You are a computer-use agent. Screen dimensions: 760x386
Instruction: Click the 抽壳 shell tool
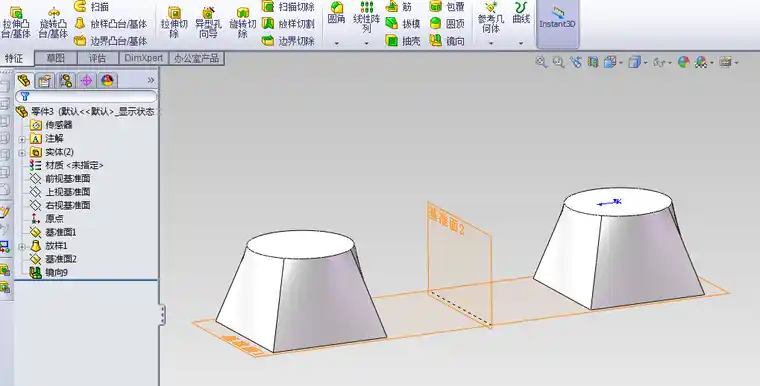click(403, 41)
